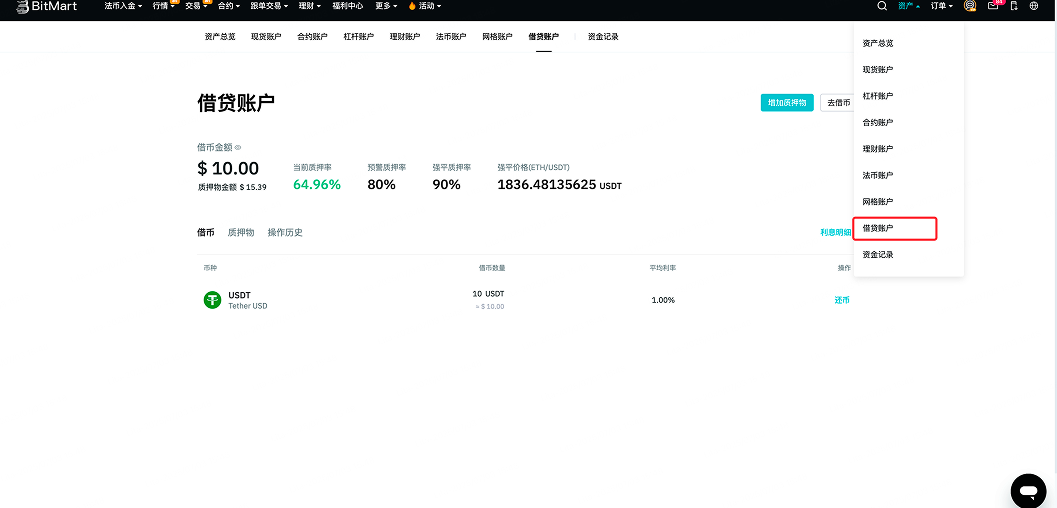Expand the 法币入金 dropdown menu
This screenshot has height=508, width=1057.
(x=123, y=6)
